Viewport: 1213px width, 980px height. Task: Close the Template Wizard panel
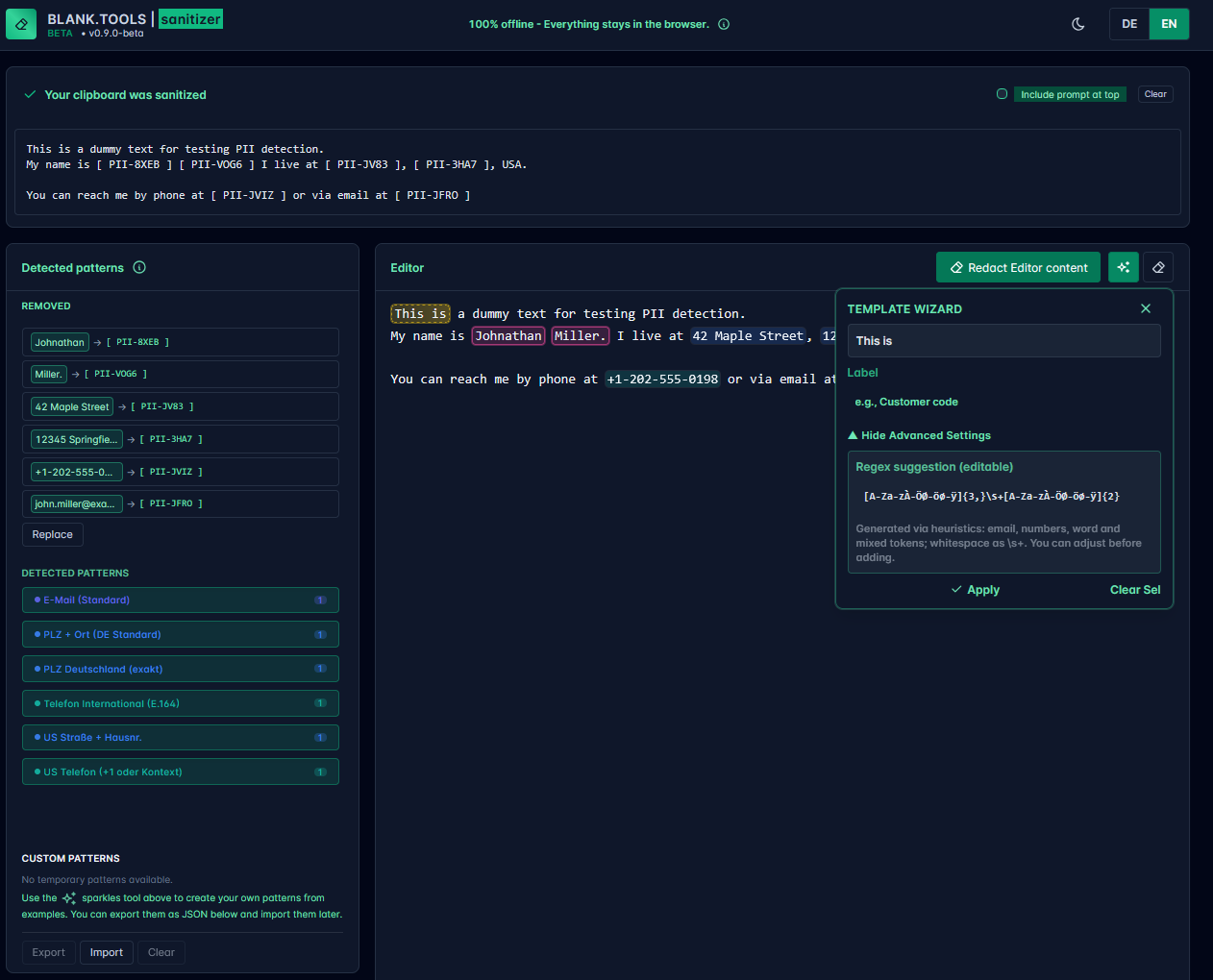[x=1146, y=308]
